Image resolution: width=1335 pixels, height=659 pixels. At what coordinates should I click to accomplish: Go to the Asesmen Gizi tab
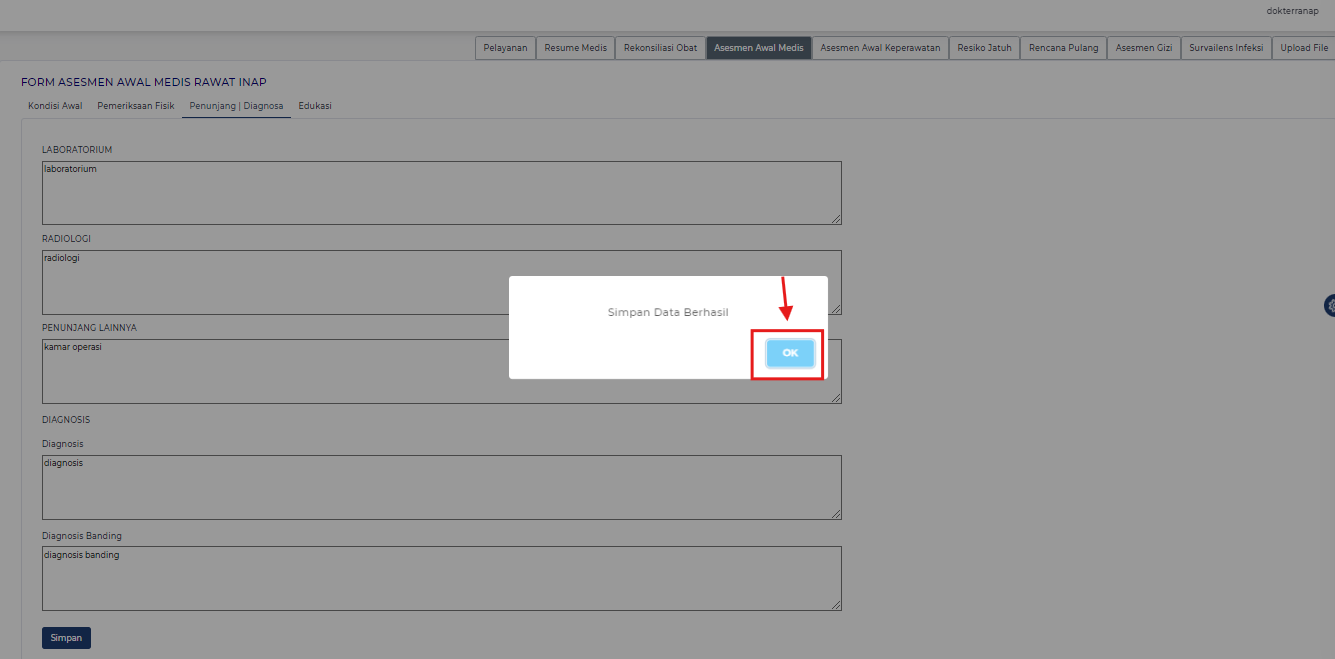1143,48
